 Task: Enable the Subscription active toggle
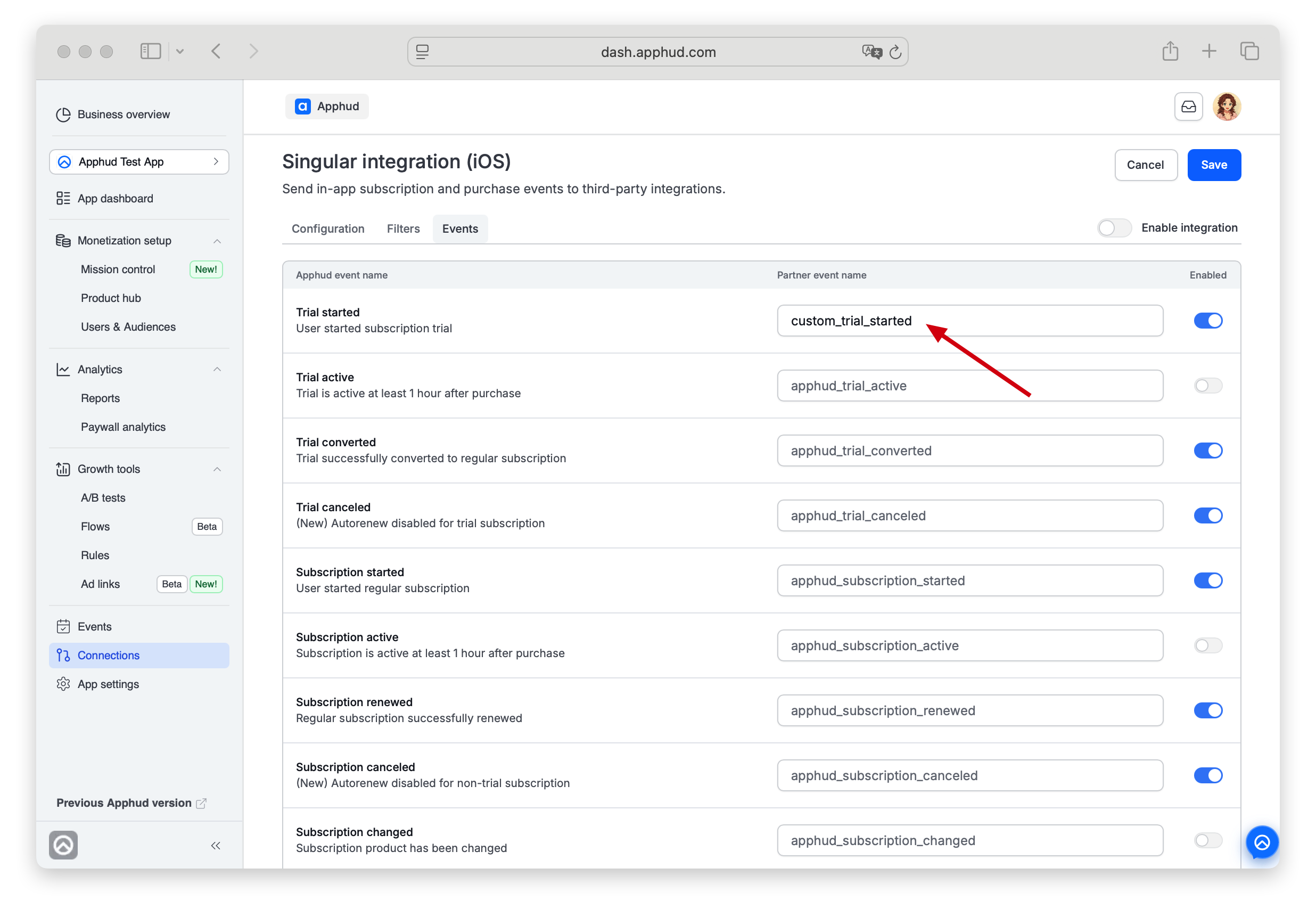pyautogui.click(x=1208, y=645)
